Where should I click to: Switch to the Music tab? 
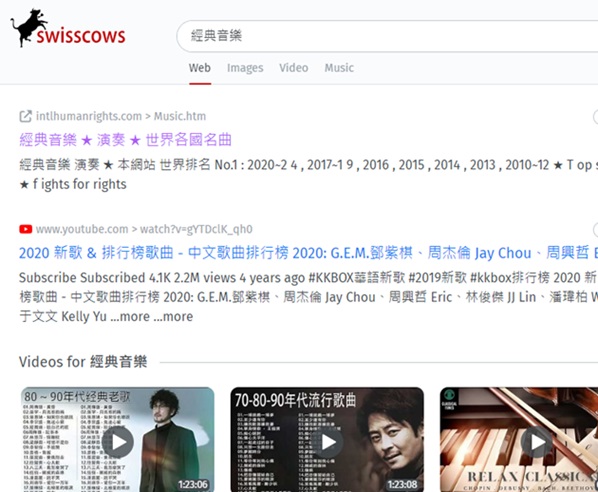pos(339,68)
